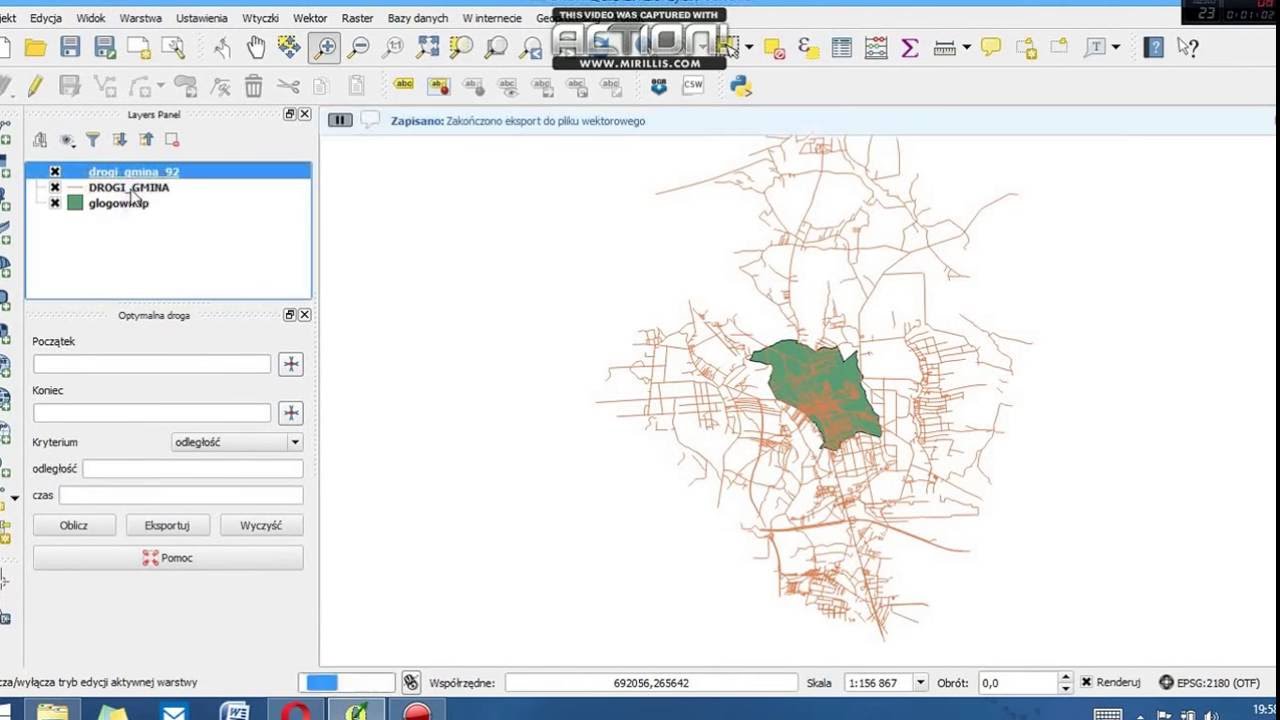Open the Wektor menu
This screenshot has height=720, width=1280.
[310, 18]
